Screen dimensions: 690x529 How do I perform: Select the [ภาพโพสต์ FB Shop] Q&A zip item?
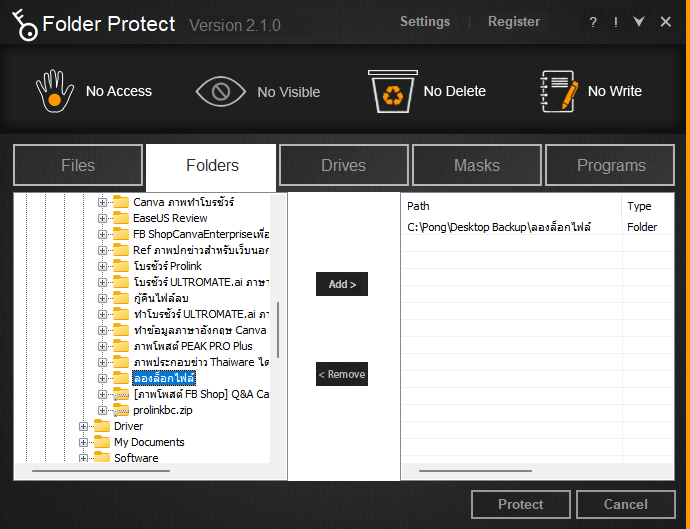coord(201,394)
